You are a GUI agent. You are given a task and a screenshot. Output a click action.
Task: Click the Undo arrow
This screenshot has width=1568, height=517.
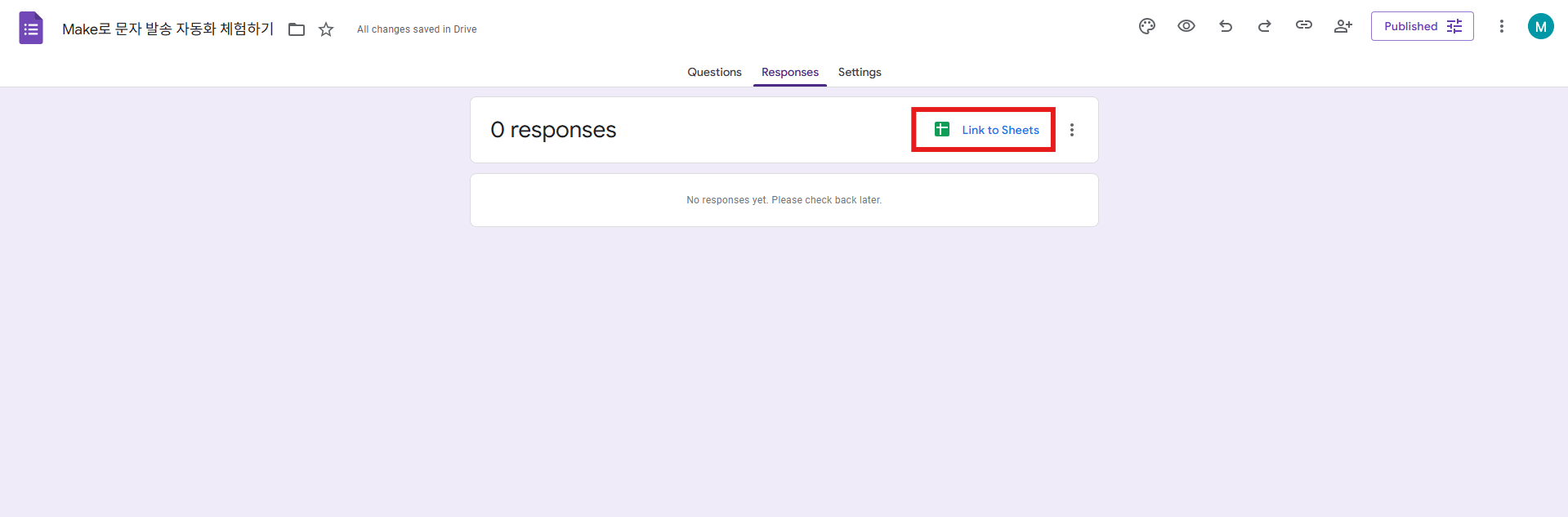(1226, 26)
